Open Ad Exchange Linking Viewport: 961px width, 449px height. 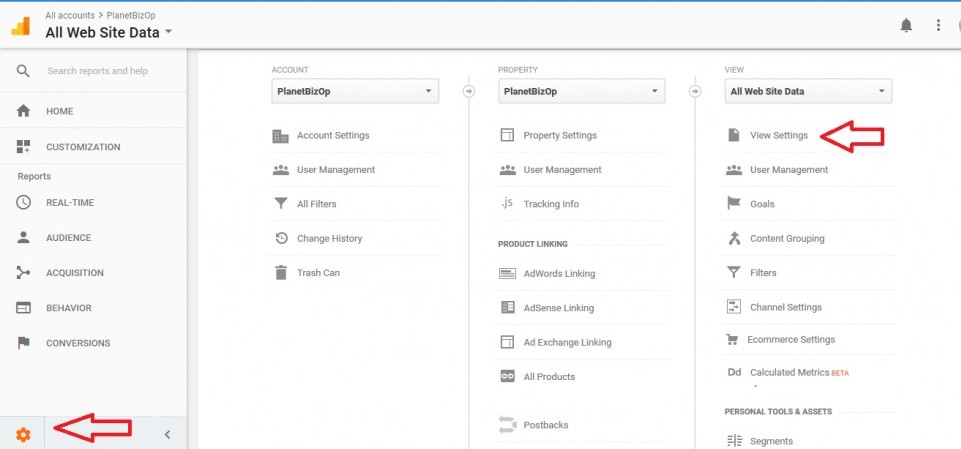pyautogui.click(x=568, y=342)
